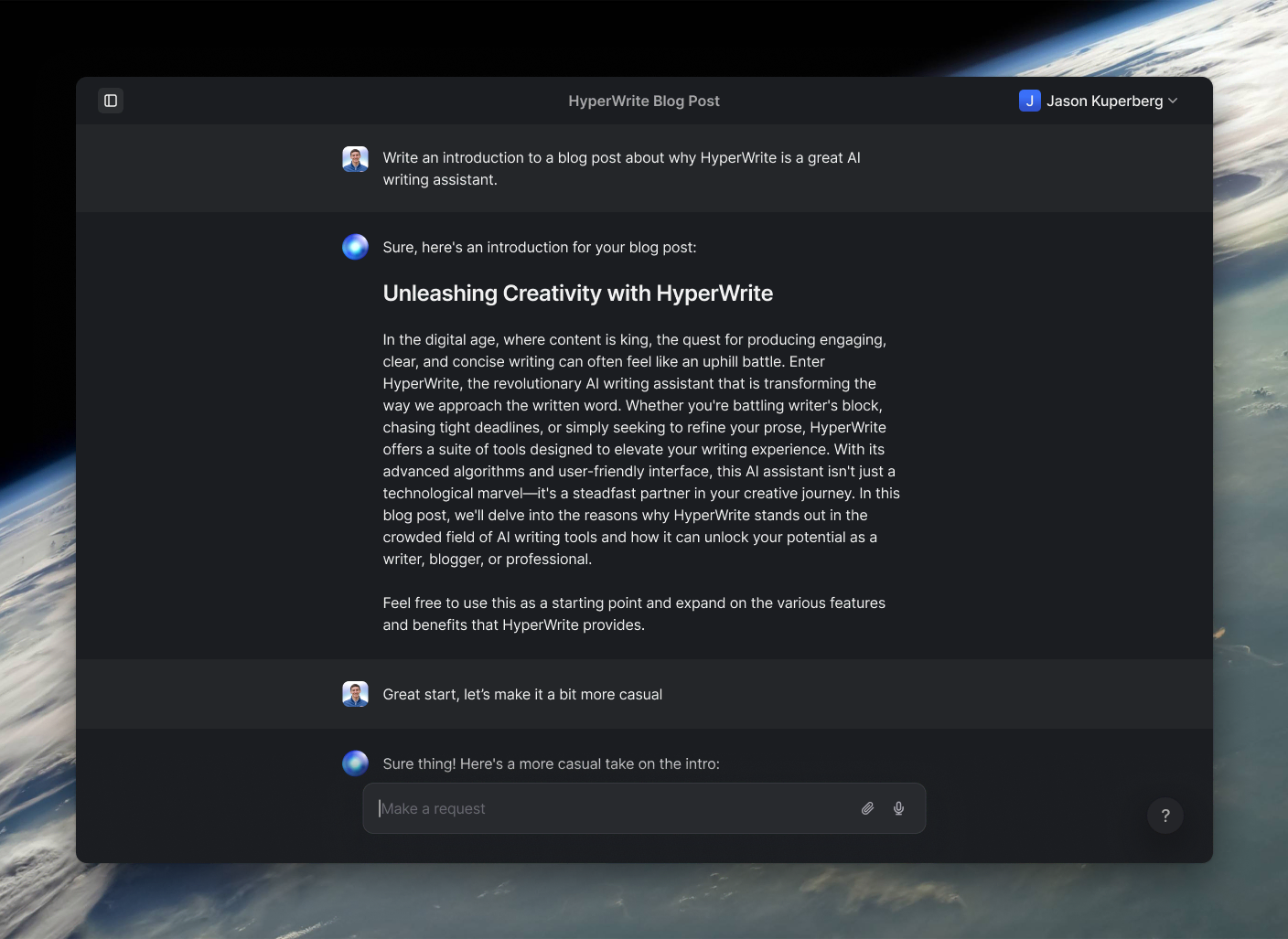Click the AI orb beside the casual intro response

355,763
